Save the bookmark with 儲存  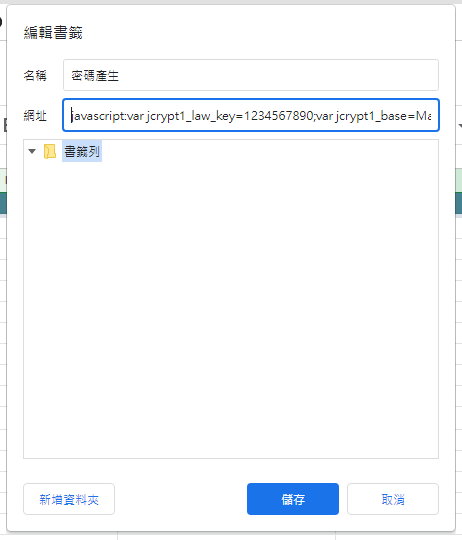tap(293, 499)
